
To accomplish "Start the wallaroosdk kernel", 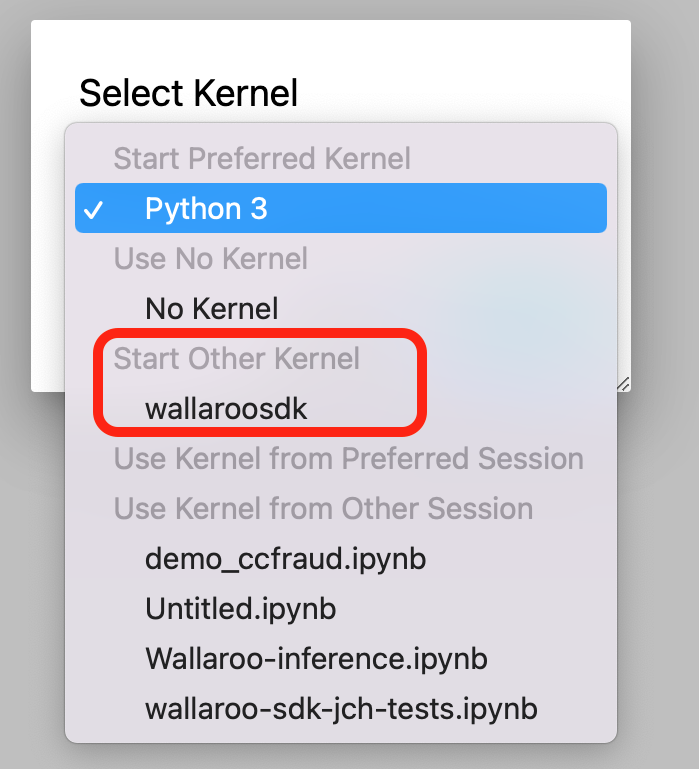I will (x=226, y=408).
